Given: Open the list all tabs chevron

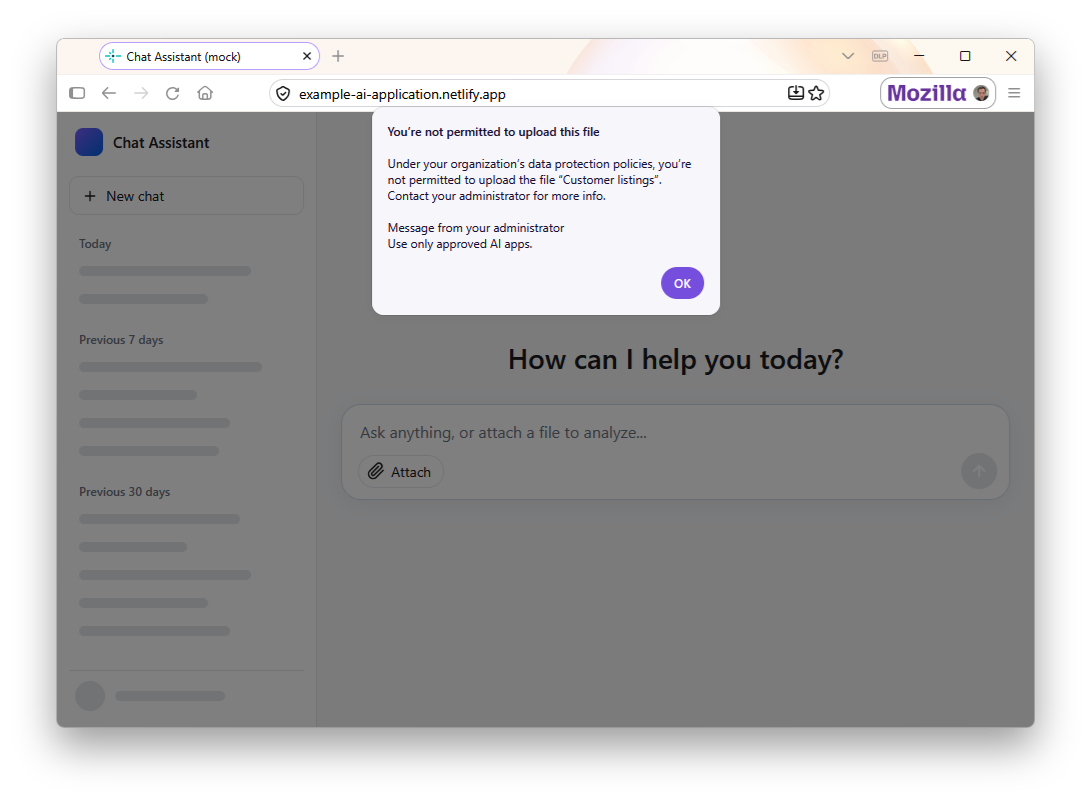Looking at the screenshot, I should pyautogui.click(x=847, y=56).
